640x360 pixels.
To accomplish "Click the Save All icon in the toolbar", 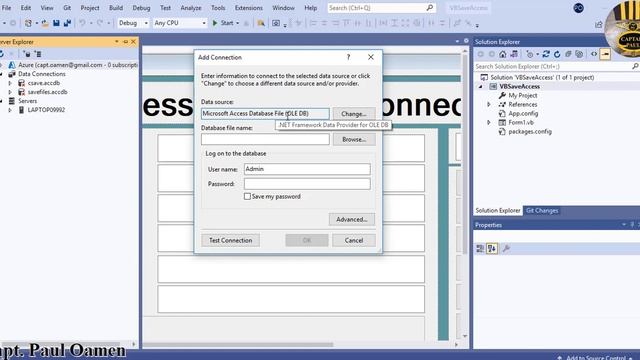I will pos(67,23).
